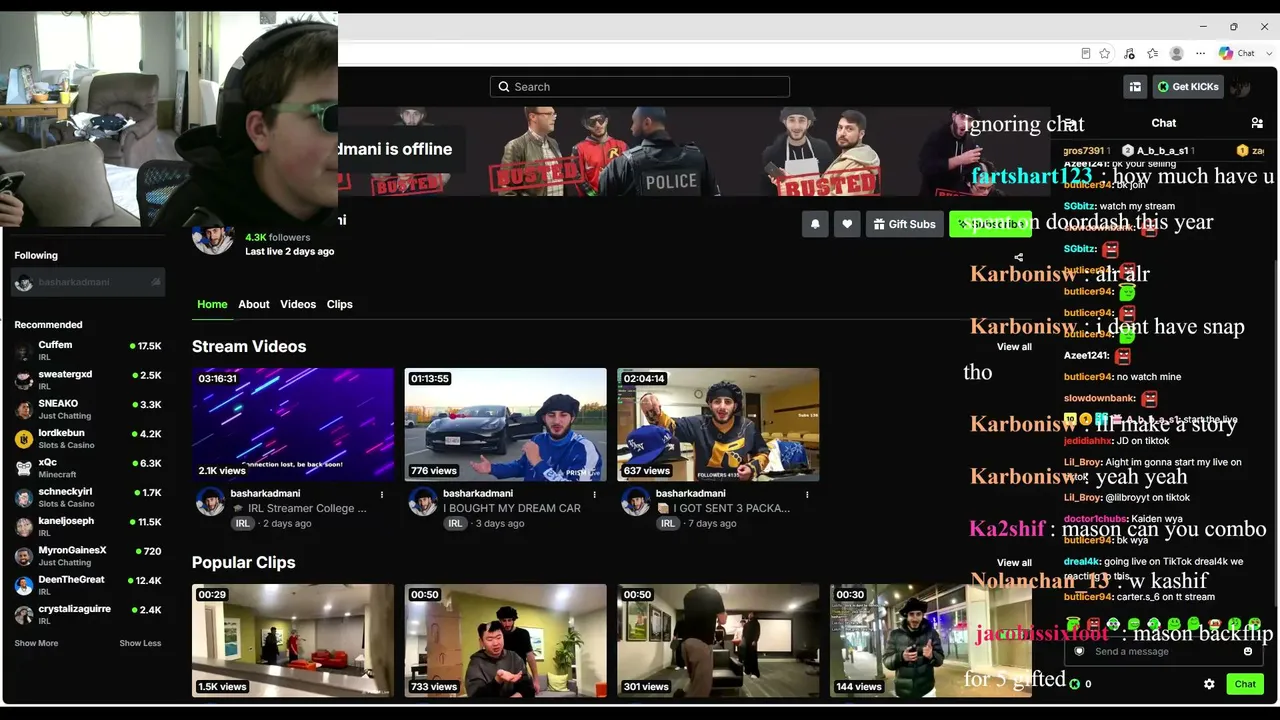The height and width of the screenshot is (720, 1280).
Task: Click the Kick user avatar top right
Action: pos(1240,87)
